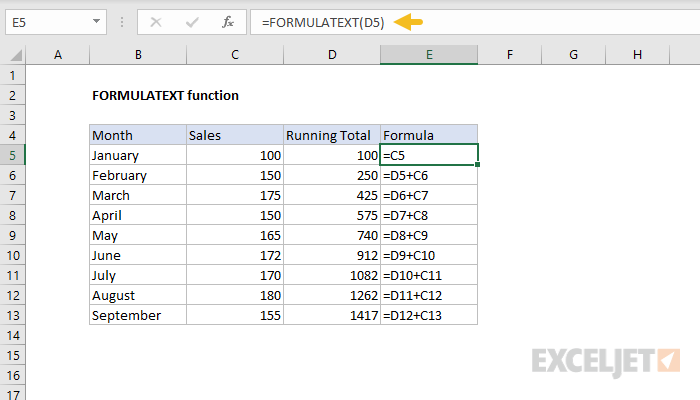
Task: Select the Running Total header cell
Action: click(x=331, y=135)
